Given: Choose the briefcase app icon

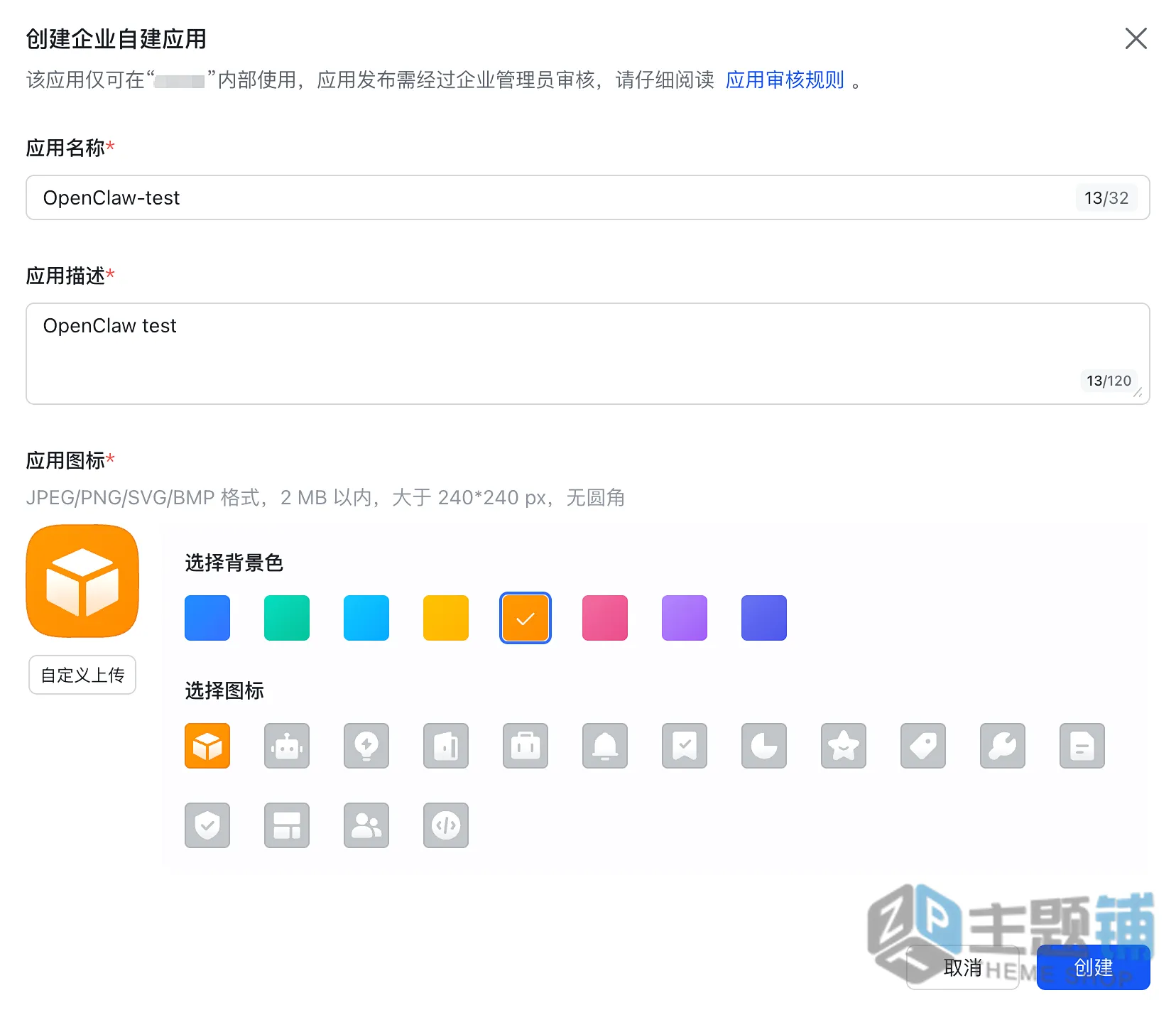Looking at the screenshot, I should [526, 746].
